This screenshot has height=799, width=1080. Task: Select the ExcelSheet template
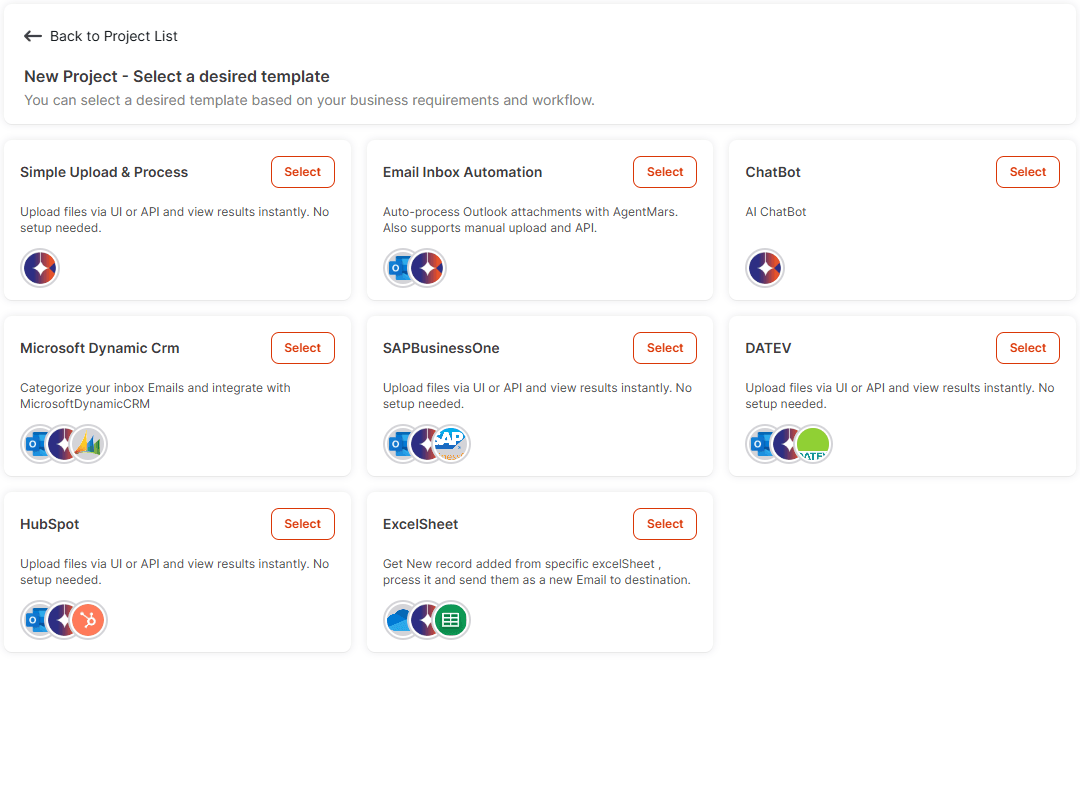[x=665, y=524]
